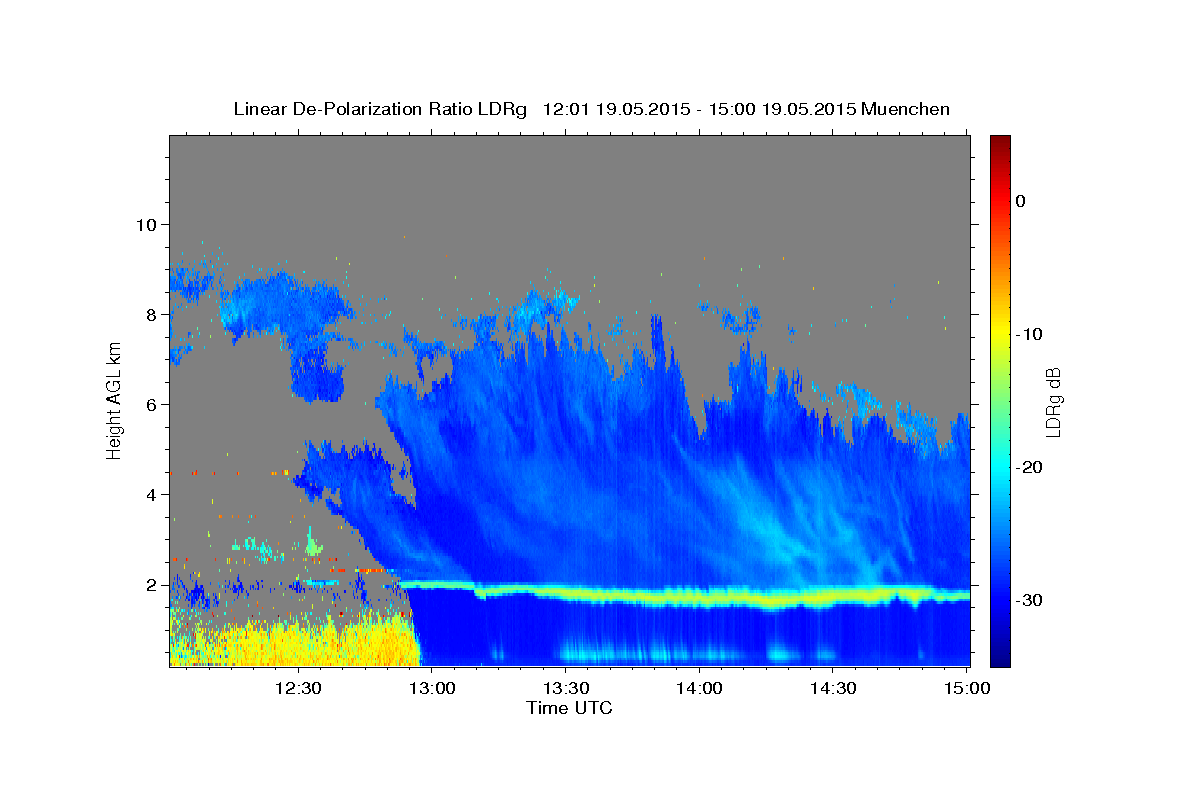Click the start date '12:01 19.05.2015' in title
1200x800 pixels.
616,109
